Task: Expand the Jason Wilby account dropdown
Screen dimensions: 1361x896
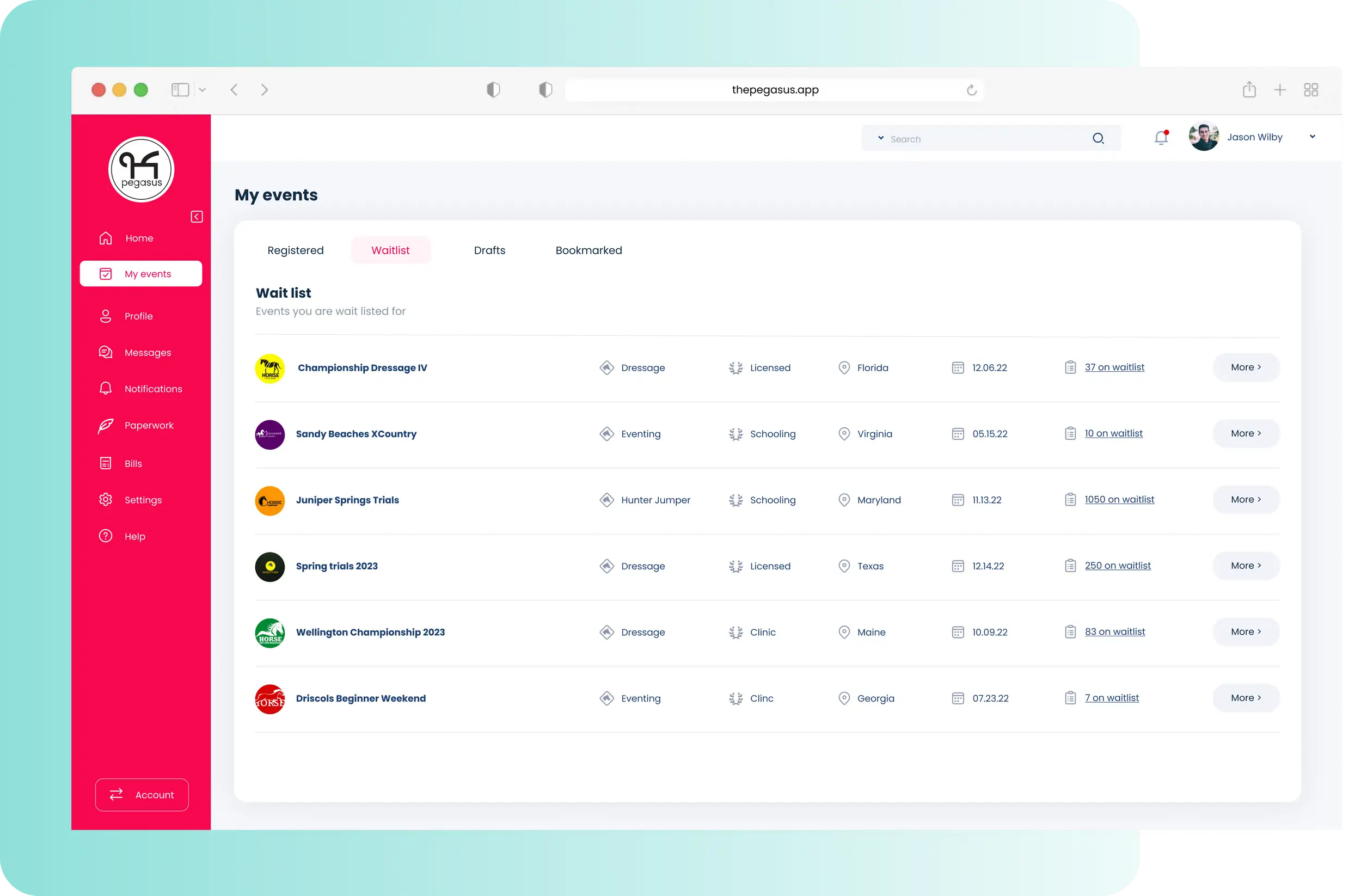Action: tap(1313, 137)
